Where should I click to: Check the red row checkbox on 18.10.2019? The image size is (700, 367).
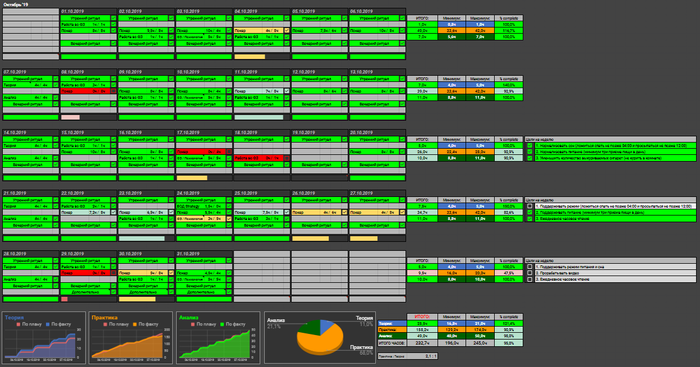pyautogui.click(x=287, y=158)
